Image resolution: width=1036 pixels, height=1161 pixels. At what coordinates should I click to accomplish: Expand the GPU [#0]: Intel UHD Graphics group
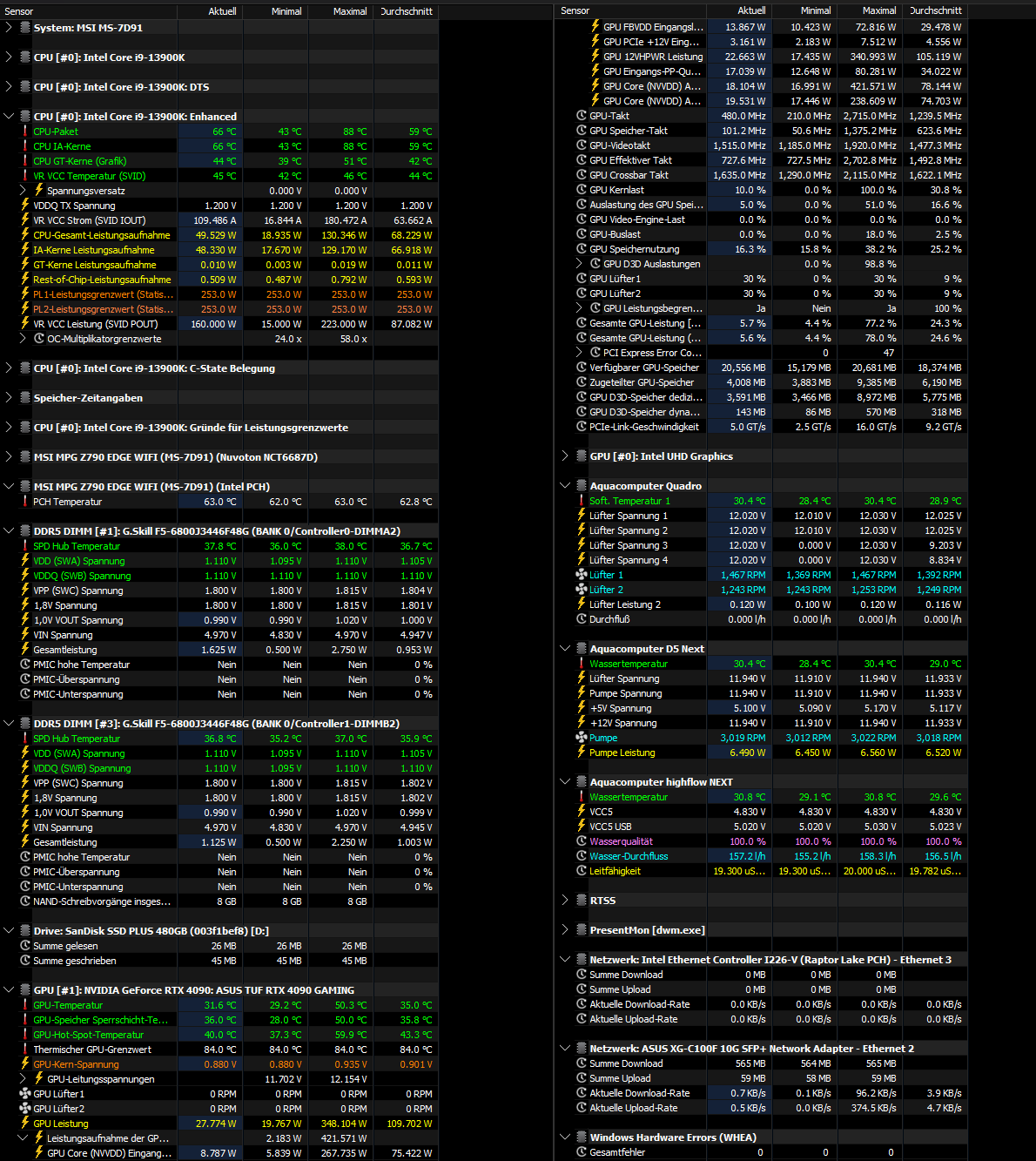coord(565,456)
